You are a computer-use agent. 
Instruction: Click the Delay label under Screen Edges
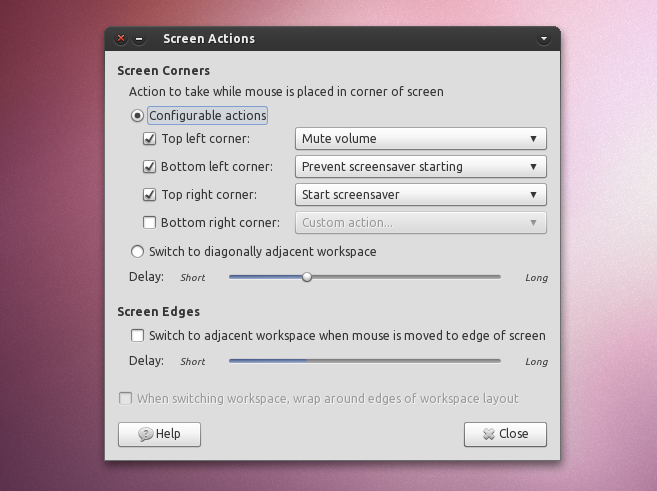click(146, 361)
